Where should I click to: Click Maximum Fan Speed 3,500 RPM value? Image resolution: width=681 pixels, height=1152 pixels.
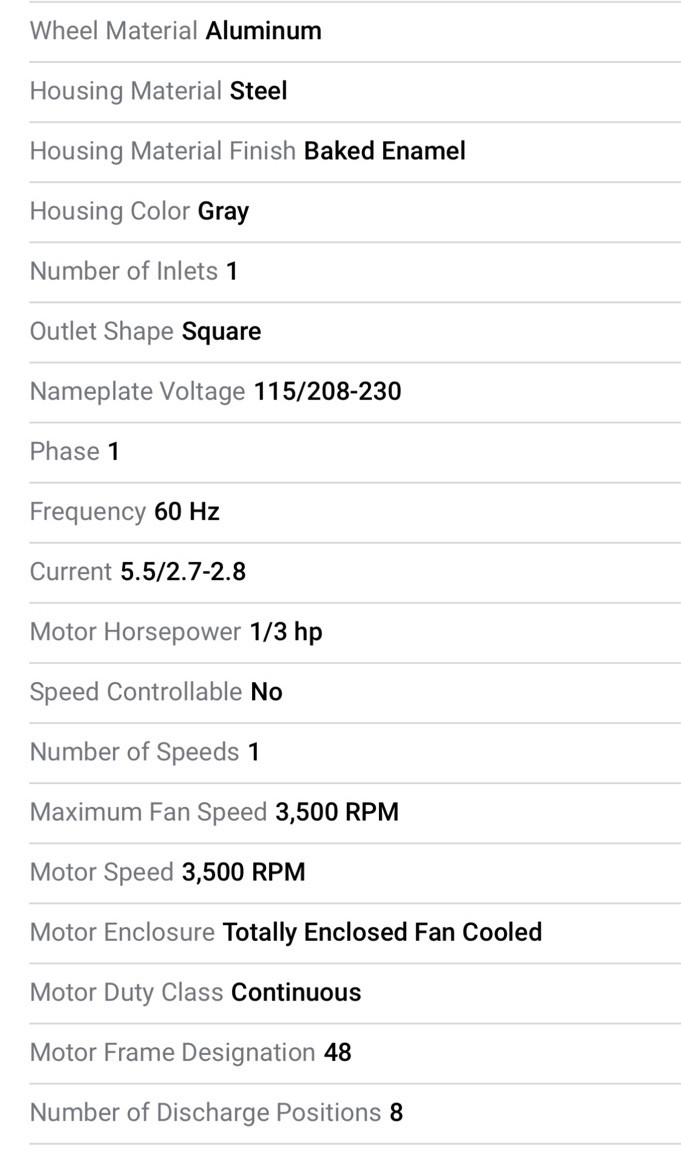coord(336,813)
